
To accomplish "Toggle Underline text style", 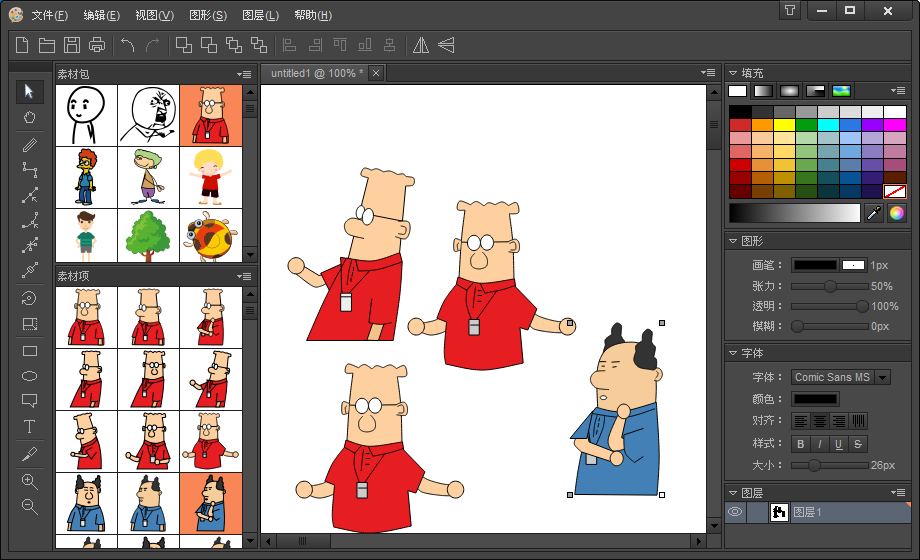I will 839,444.
